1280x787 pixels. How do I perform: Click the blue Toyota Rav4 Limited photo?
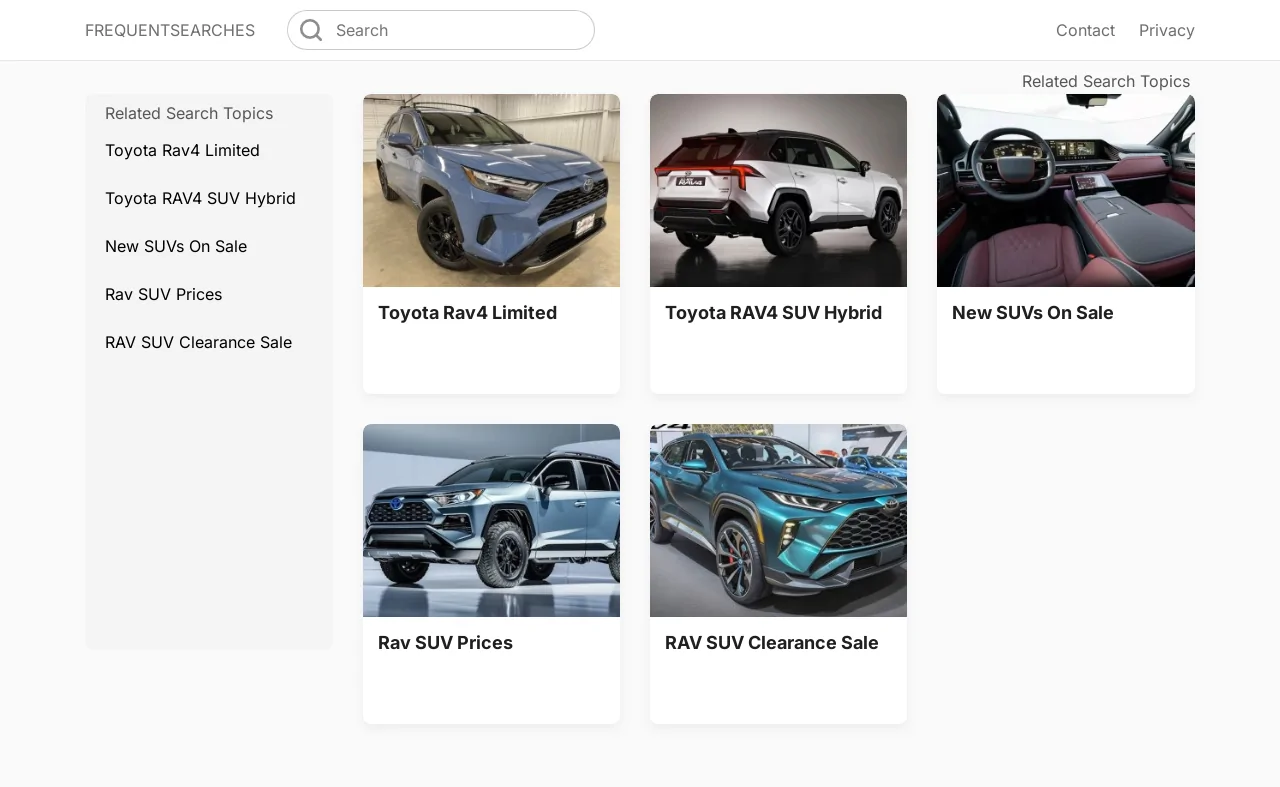coord(491,190)
